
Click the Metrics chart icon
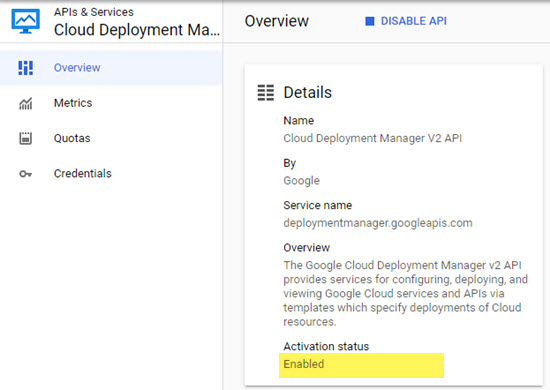coord(26,103)
